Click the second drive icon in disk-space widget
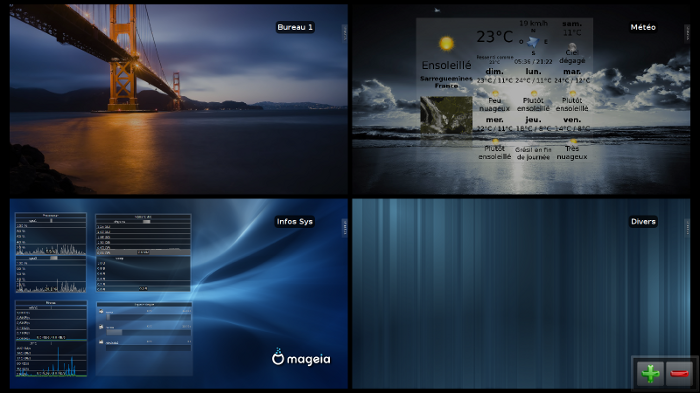The height and width of the screenshot is (393, 700). click(x=101, y=327)
